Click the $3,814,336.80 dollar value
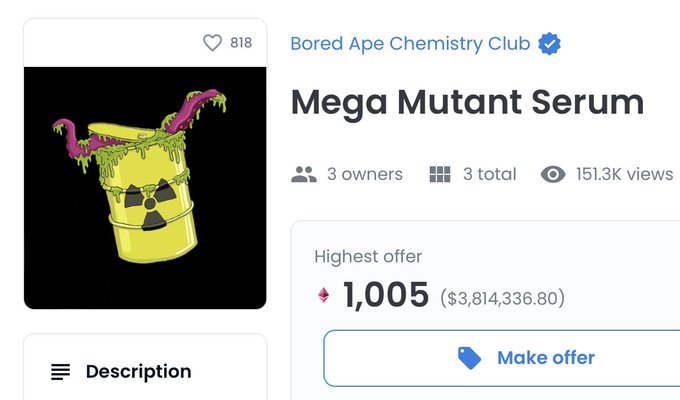This screenshot has height=400, width=680. coord(502,298)
